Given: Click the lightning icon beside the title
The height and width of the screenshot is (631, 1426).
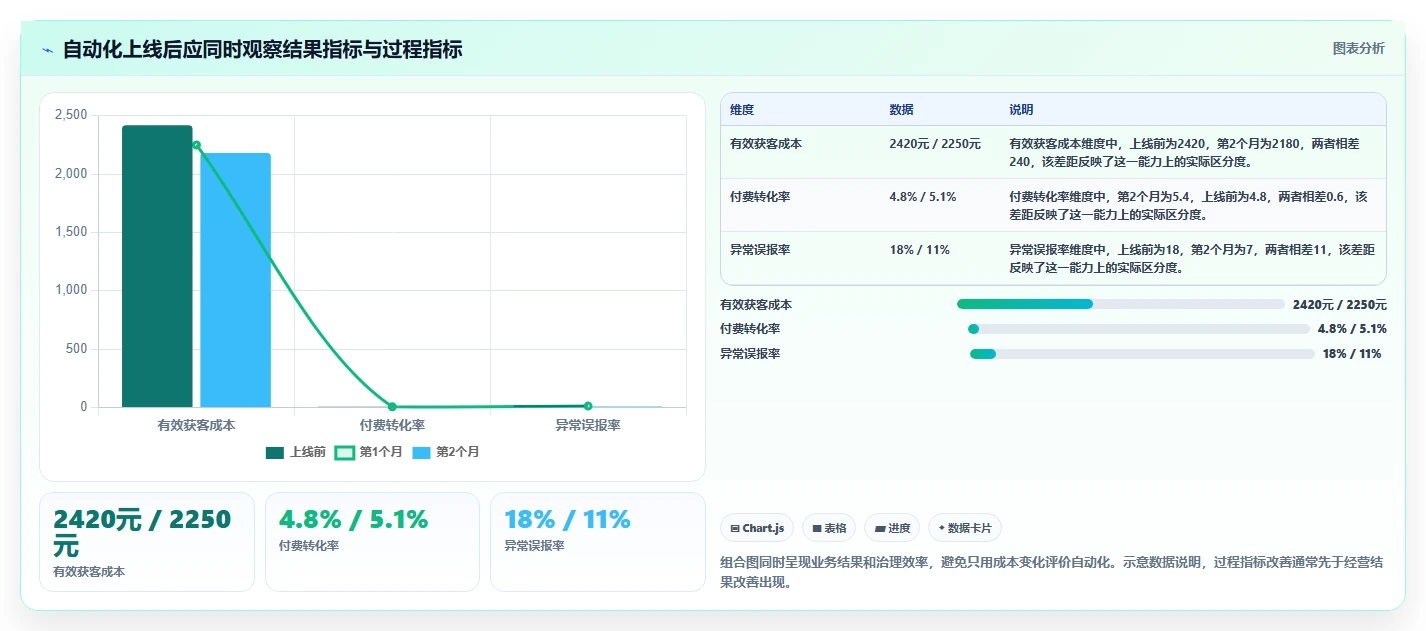Looking at the screenshot, I should tap(47, 50).
